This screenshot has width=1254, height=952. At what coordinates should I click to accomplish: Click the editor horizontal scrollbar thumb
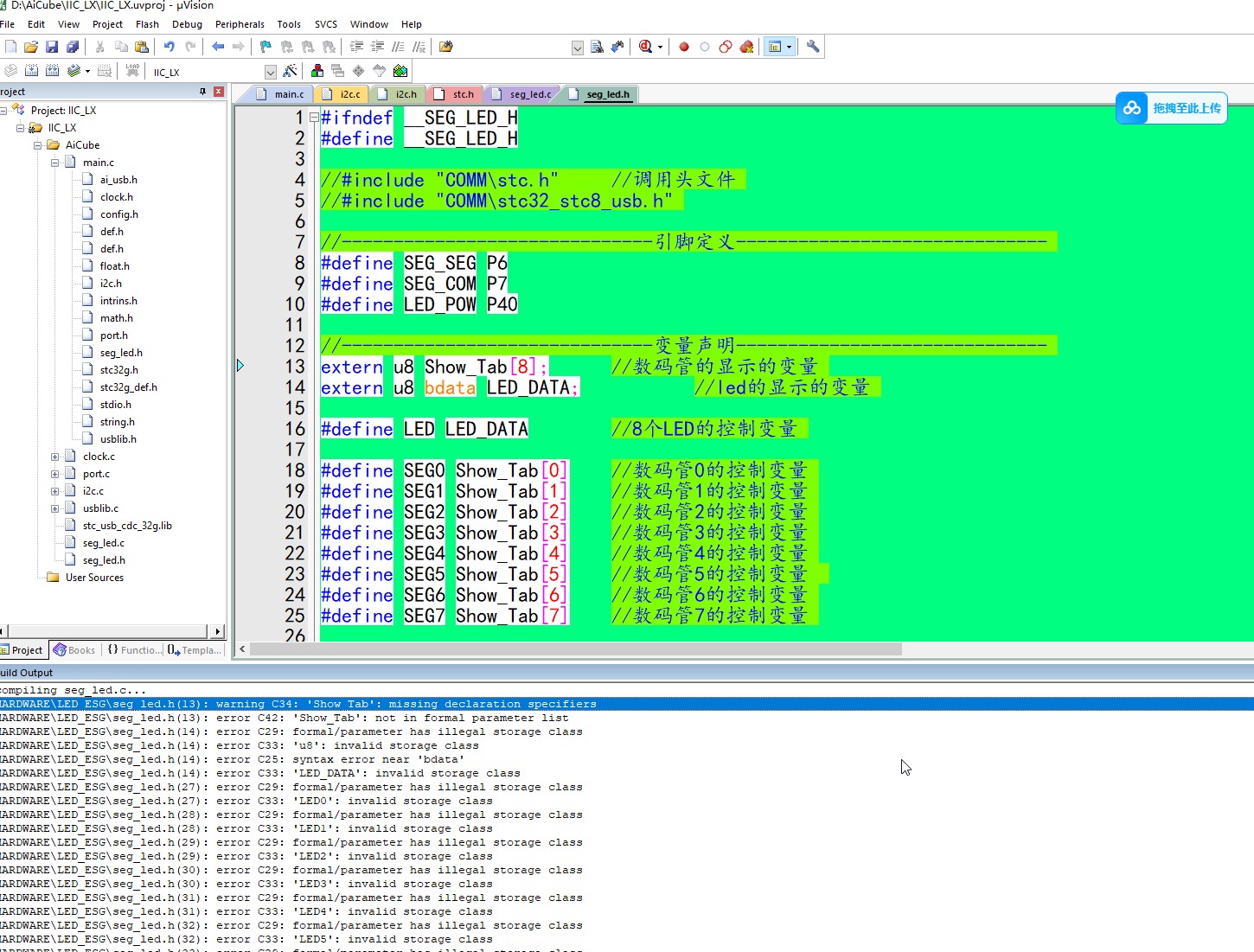tap(575, 649)
